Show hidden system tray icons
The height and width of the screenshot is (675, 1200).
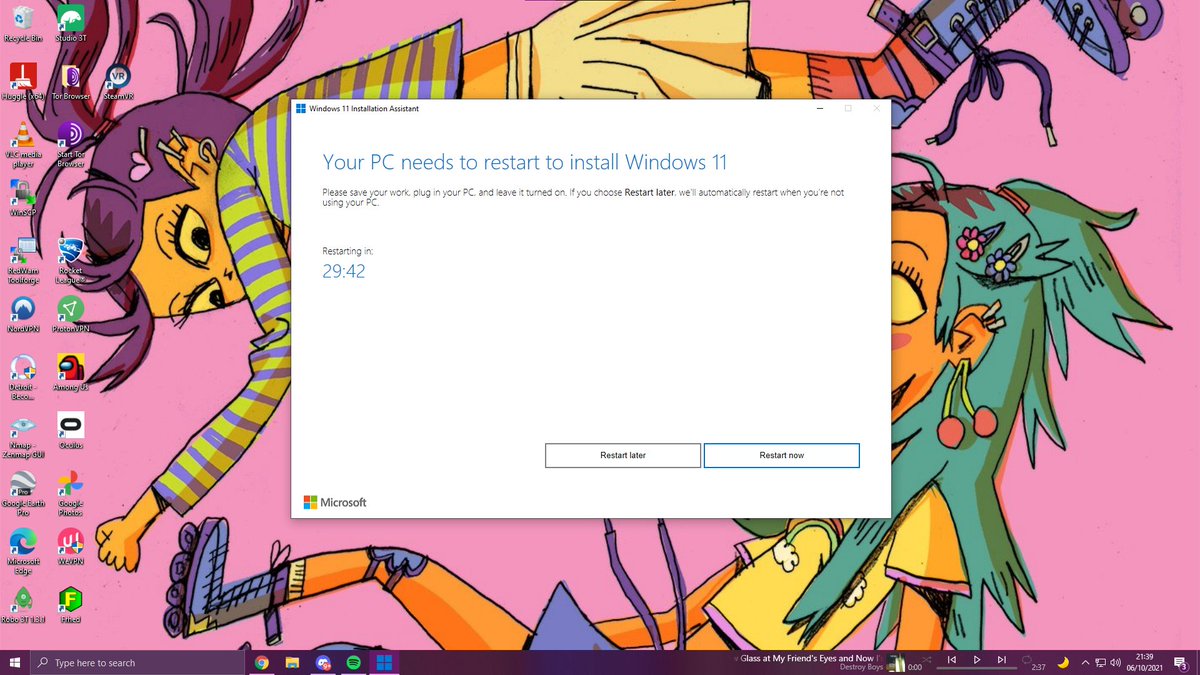pos(1085,662)
